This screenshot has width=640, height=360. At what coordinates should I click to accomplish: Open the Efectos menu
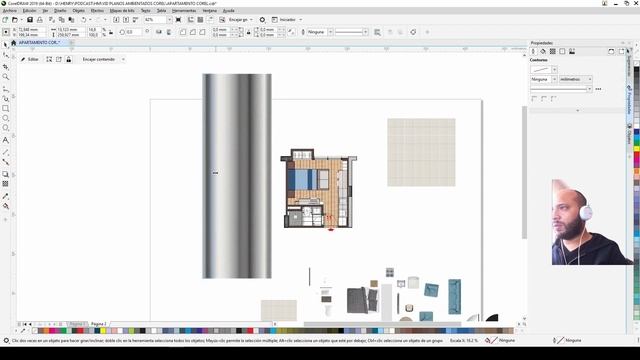pos(97,11)
